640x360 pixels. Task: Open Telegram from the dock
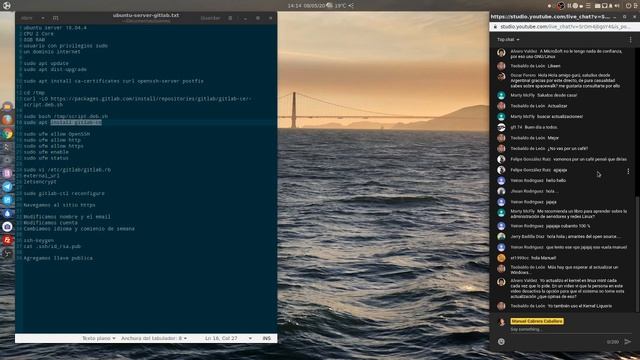pos(7,187)
